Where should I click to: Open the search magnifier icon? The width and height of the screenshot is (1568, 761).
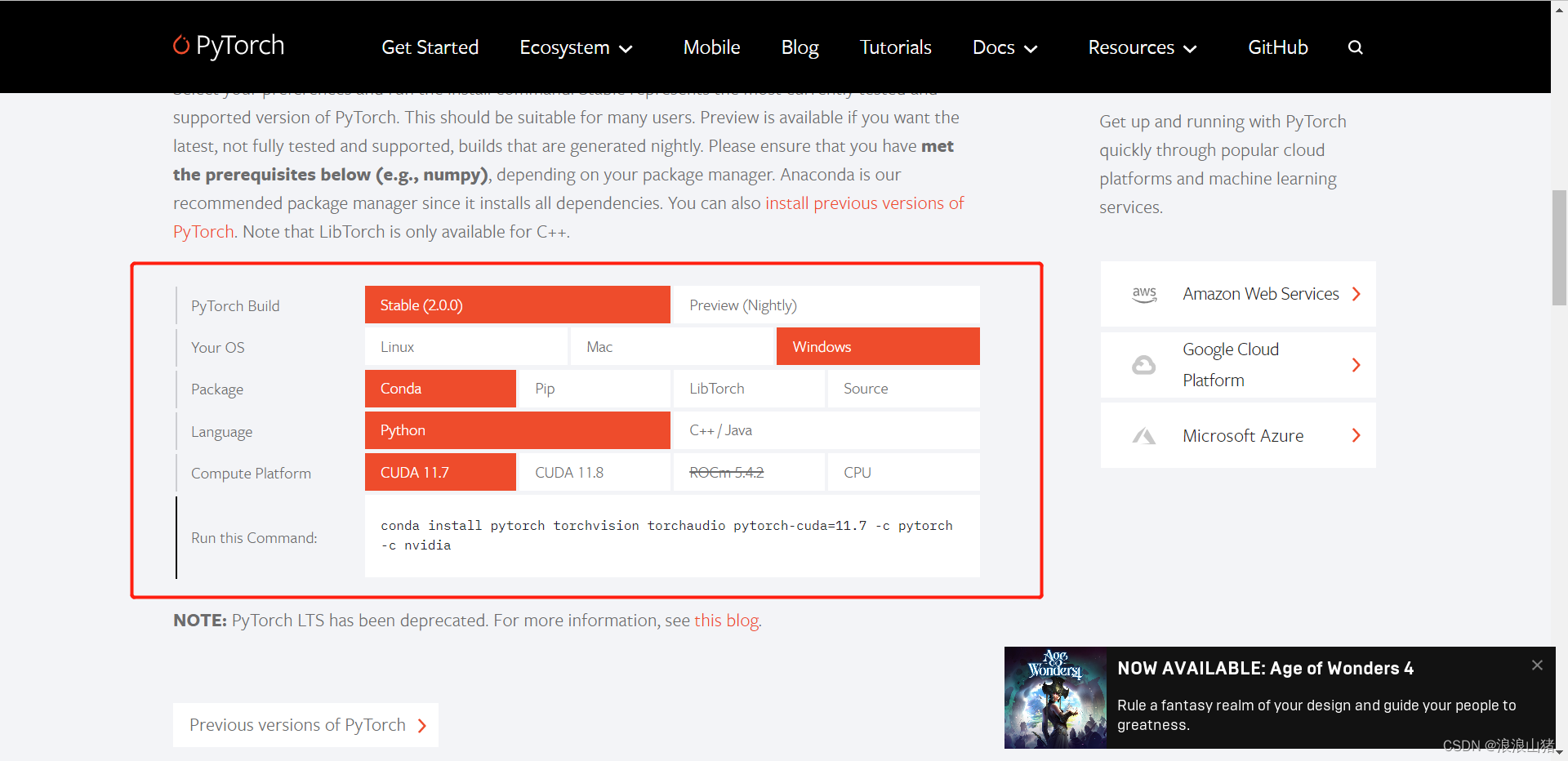point(1356,47)
